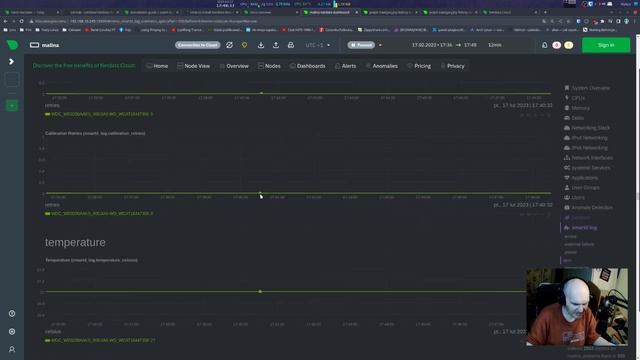This screenshot has height=360, width=640.
Task: Click the user profile icon at sidebar bottom
Action: coord(12,349)
